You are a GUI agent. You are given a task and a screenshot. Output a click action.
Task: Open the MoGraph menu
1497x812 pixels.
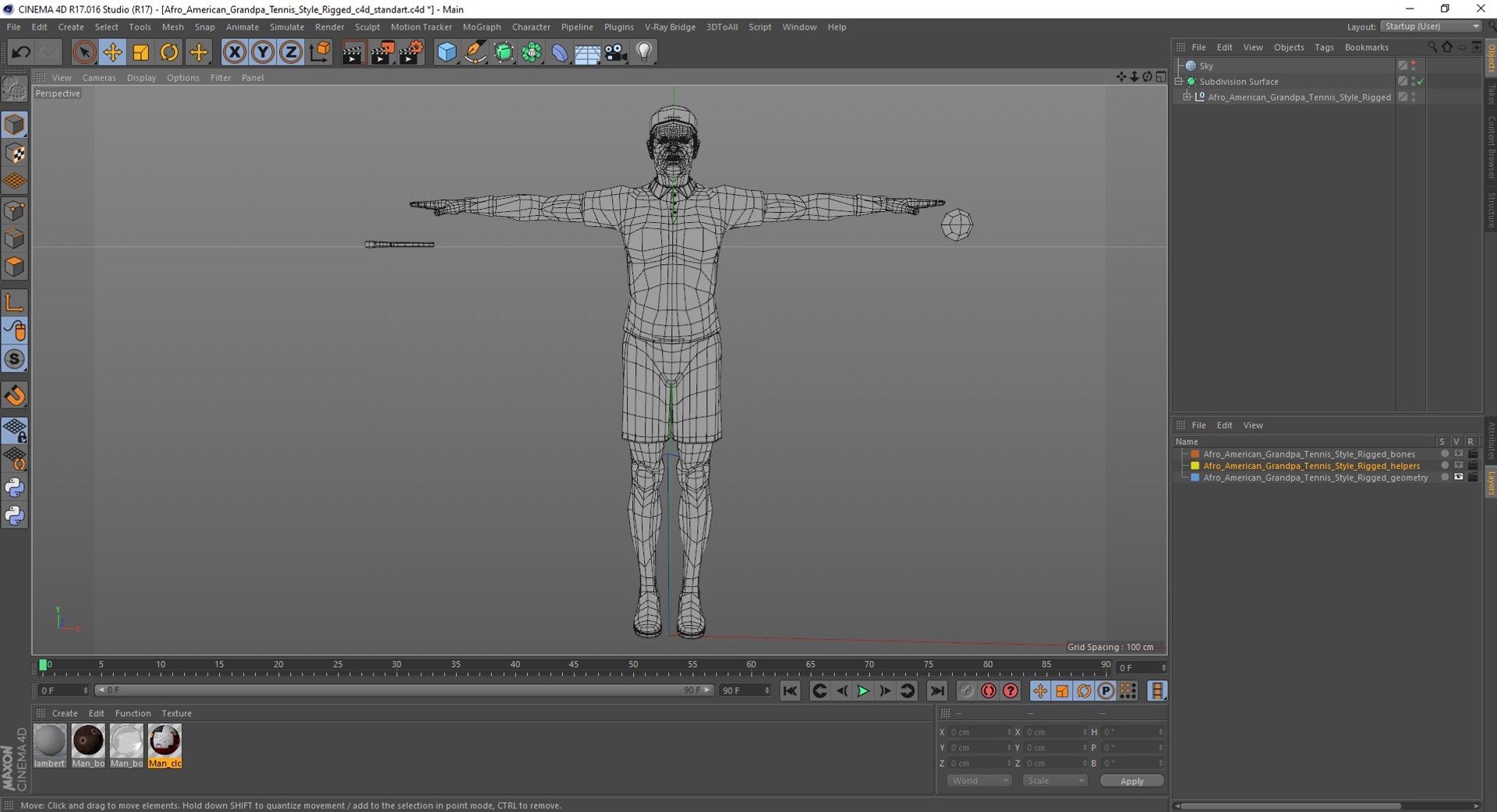coord(482,26)
